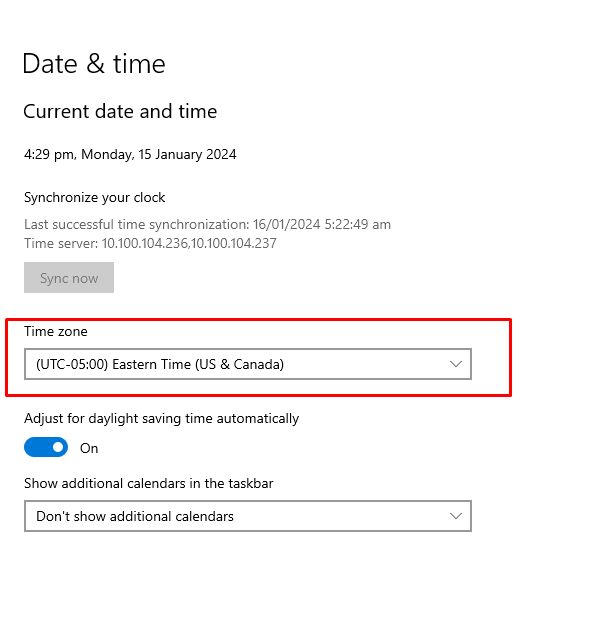Click the On label beside the switch
This screenshot has width=611, height=637.
89,449
